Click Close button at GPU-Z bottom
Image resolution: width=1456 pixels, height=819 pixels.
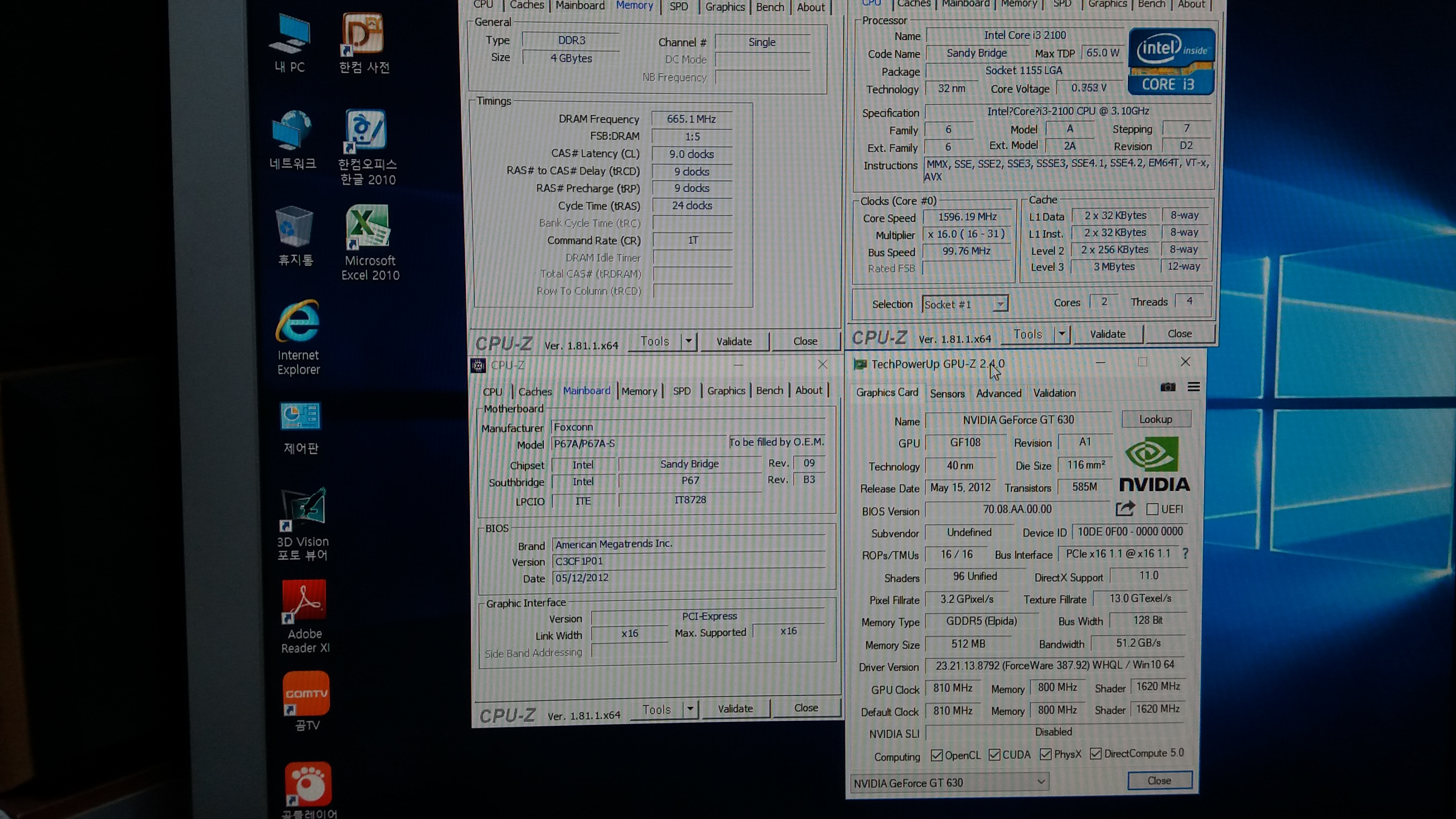(1159, 780)
